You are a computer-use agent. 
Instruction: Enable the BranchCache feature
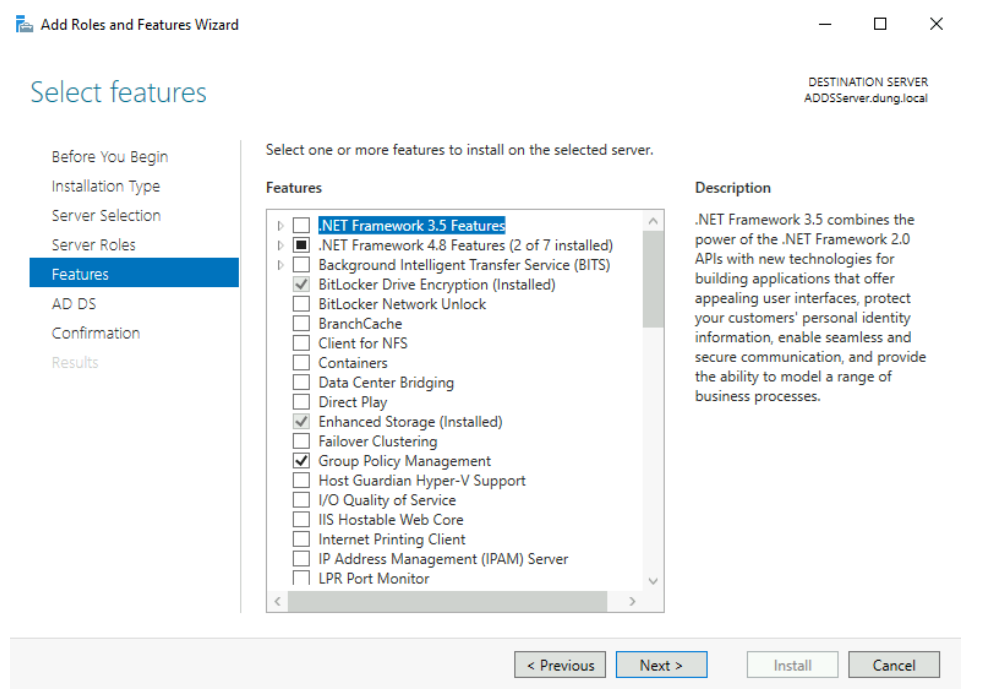(301, 323)
